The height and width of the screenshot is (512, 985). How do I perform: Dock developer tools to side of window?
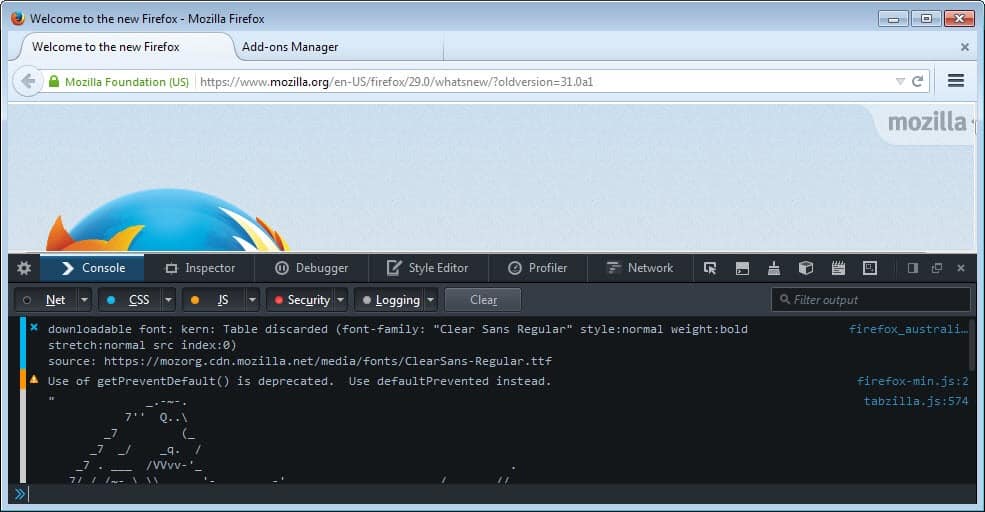pos(912,268)
